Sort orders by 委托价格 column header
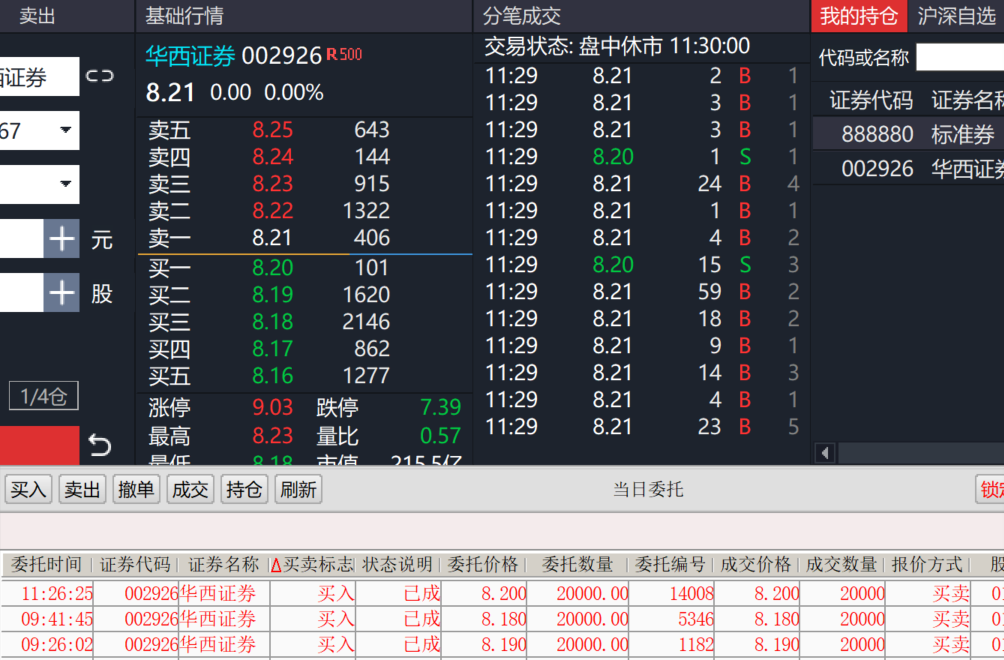The height and width of the screenshot is (660, 1004). (x=483, y=565)
